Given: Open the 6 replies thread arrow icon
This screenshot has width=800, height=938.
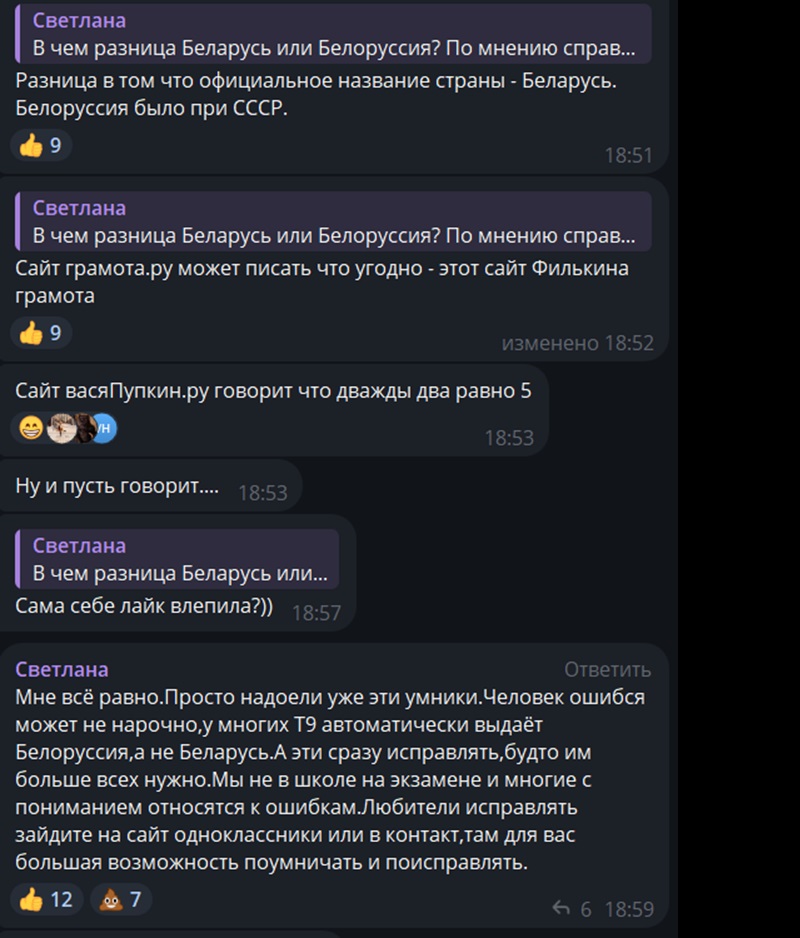Looking at the screenshot, I should 561,908.
